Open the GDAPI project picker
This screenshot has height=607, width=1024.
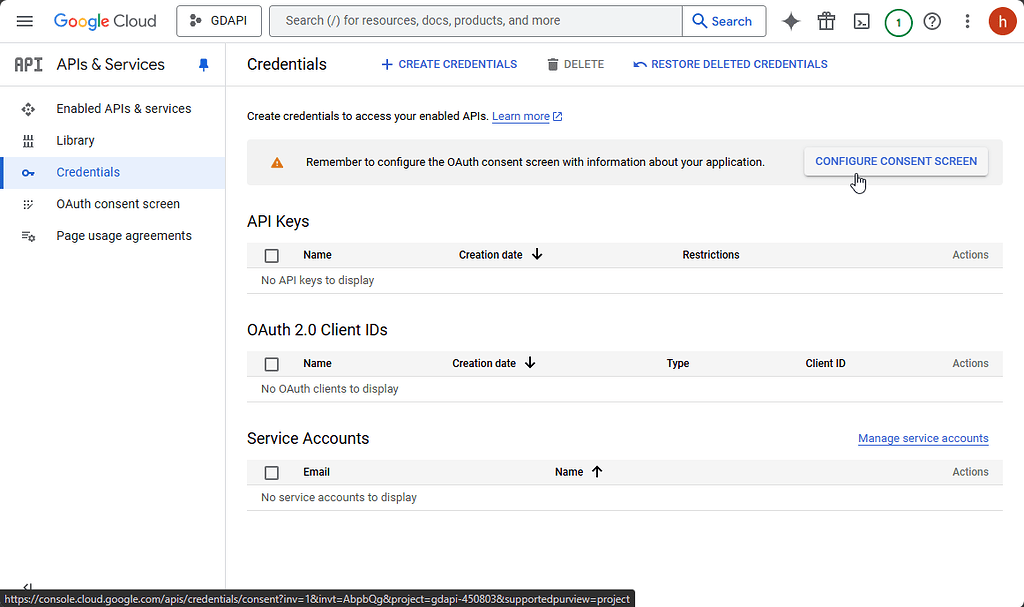coord(219,21)
